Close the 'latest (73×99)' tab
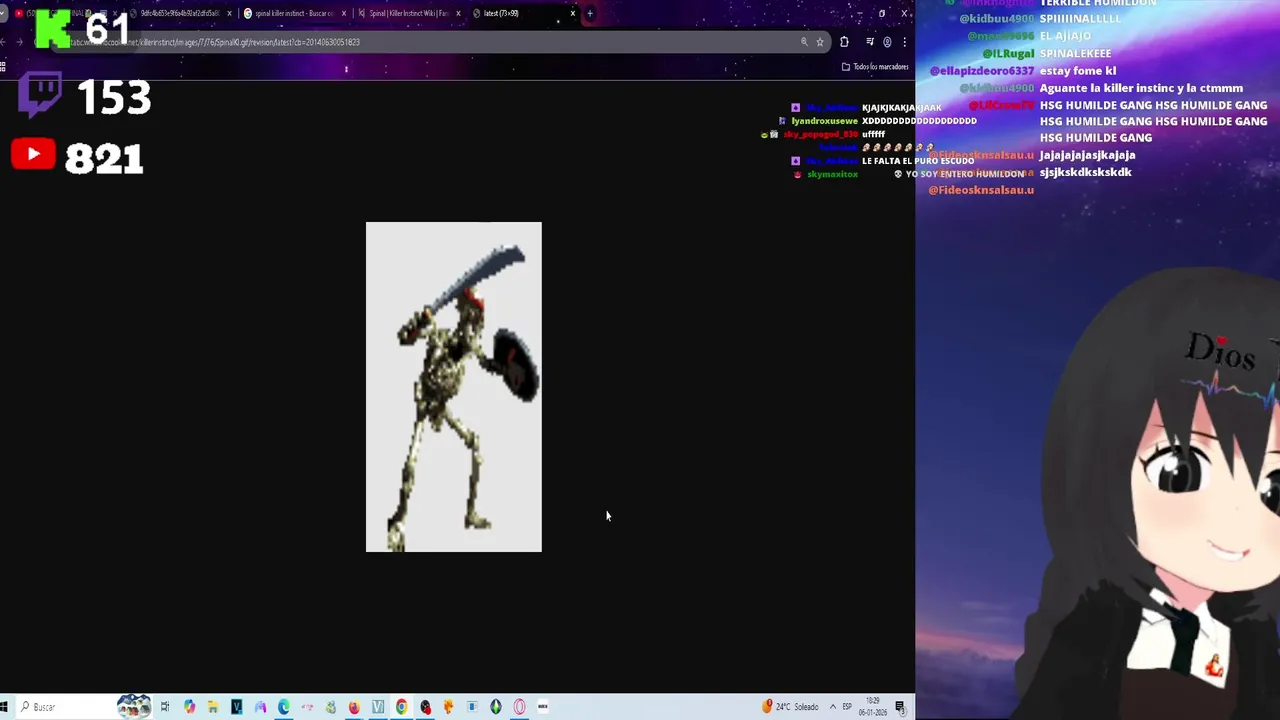1280x720 pixels. pyautogui.click(x=573, y=13)
